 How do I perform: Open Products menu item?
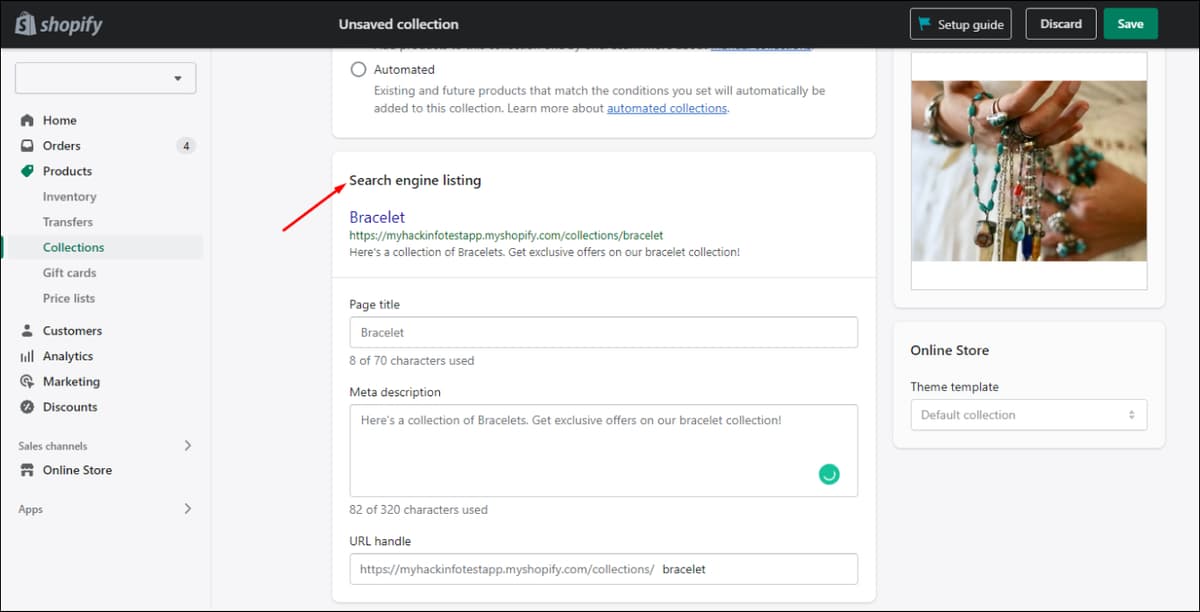(x=67, y=171)
